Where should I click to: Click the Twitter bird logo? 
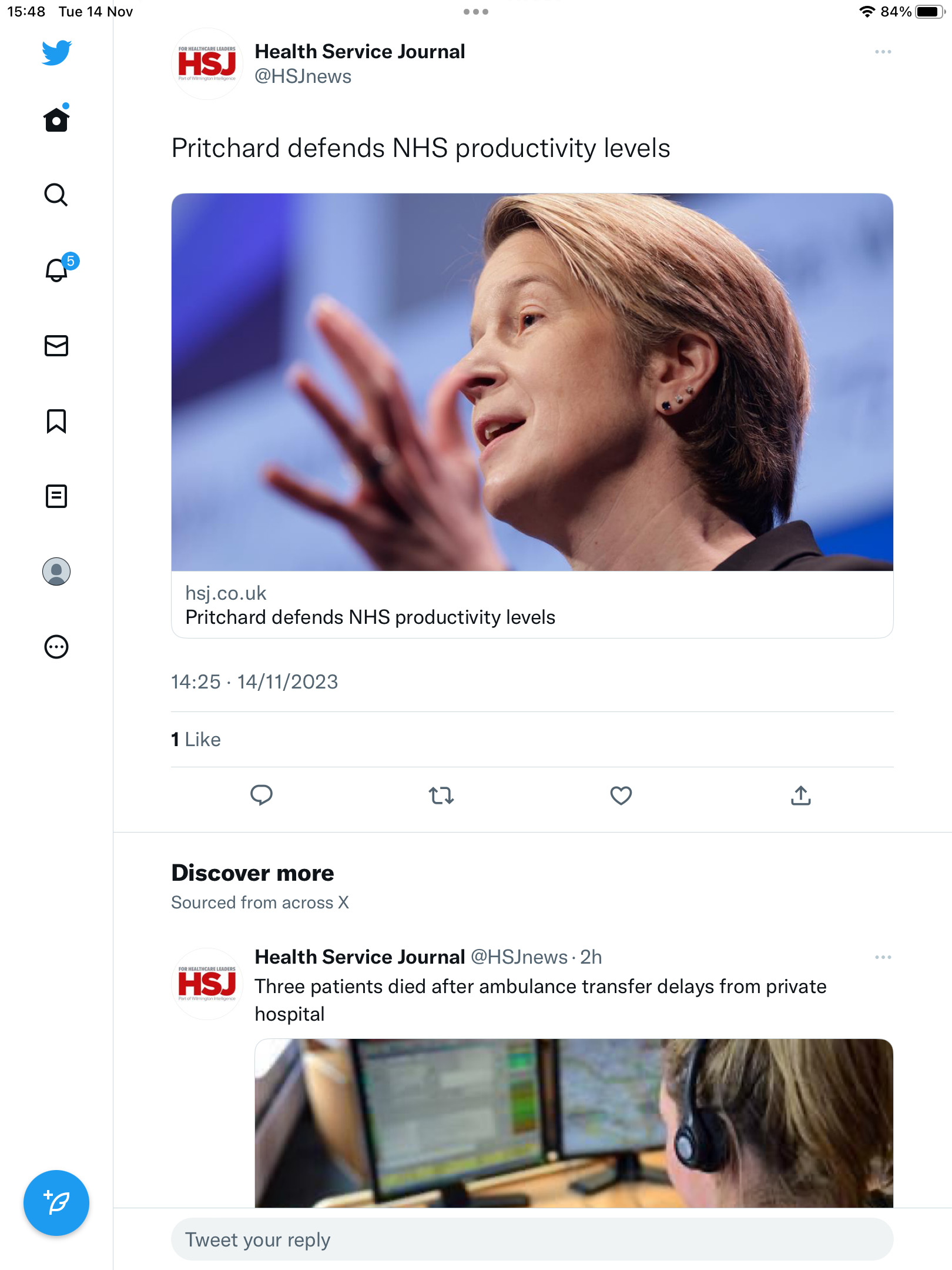(x=56, y=52)
